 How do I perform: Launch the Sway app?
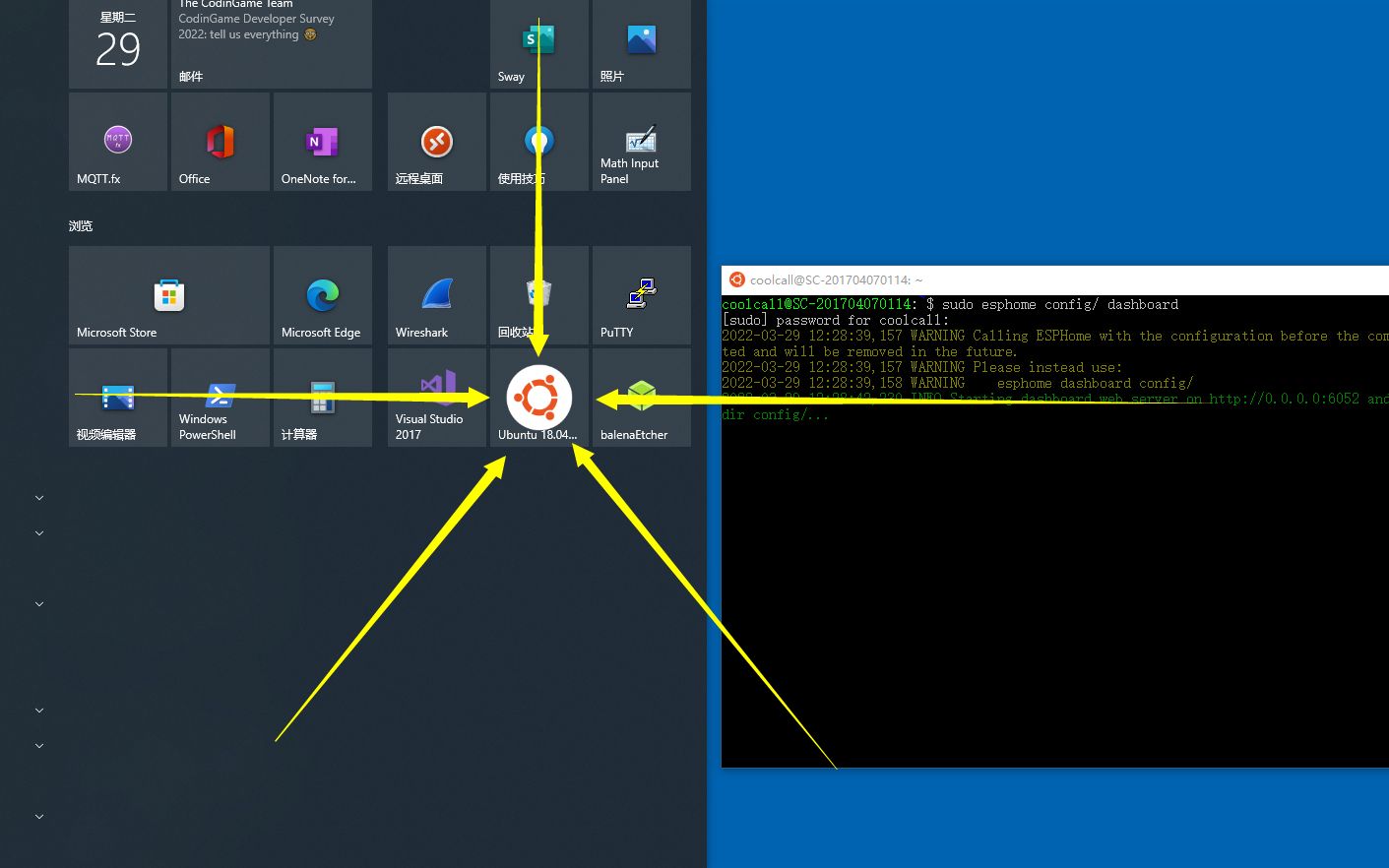tap(511, 39)
